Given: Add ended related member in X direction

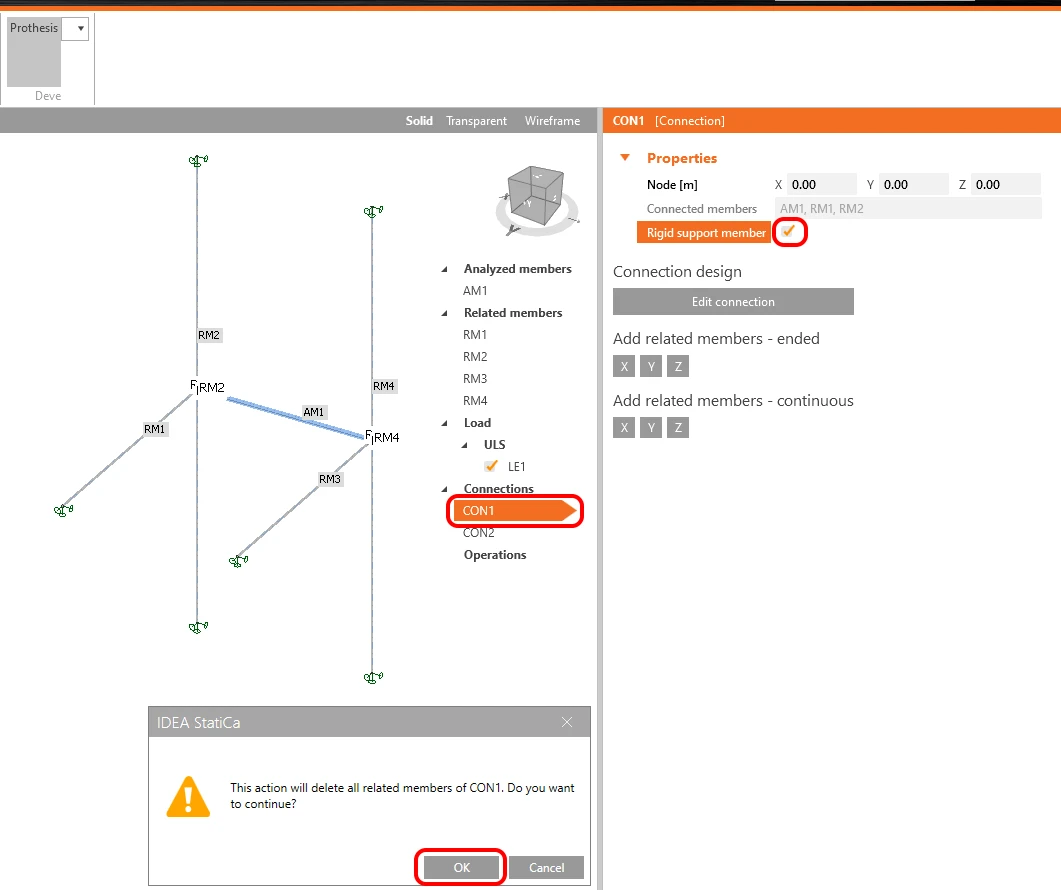Looking at the screenshot, I should pos(624,366).
